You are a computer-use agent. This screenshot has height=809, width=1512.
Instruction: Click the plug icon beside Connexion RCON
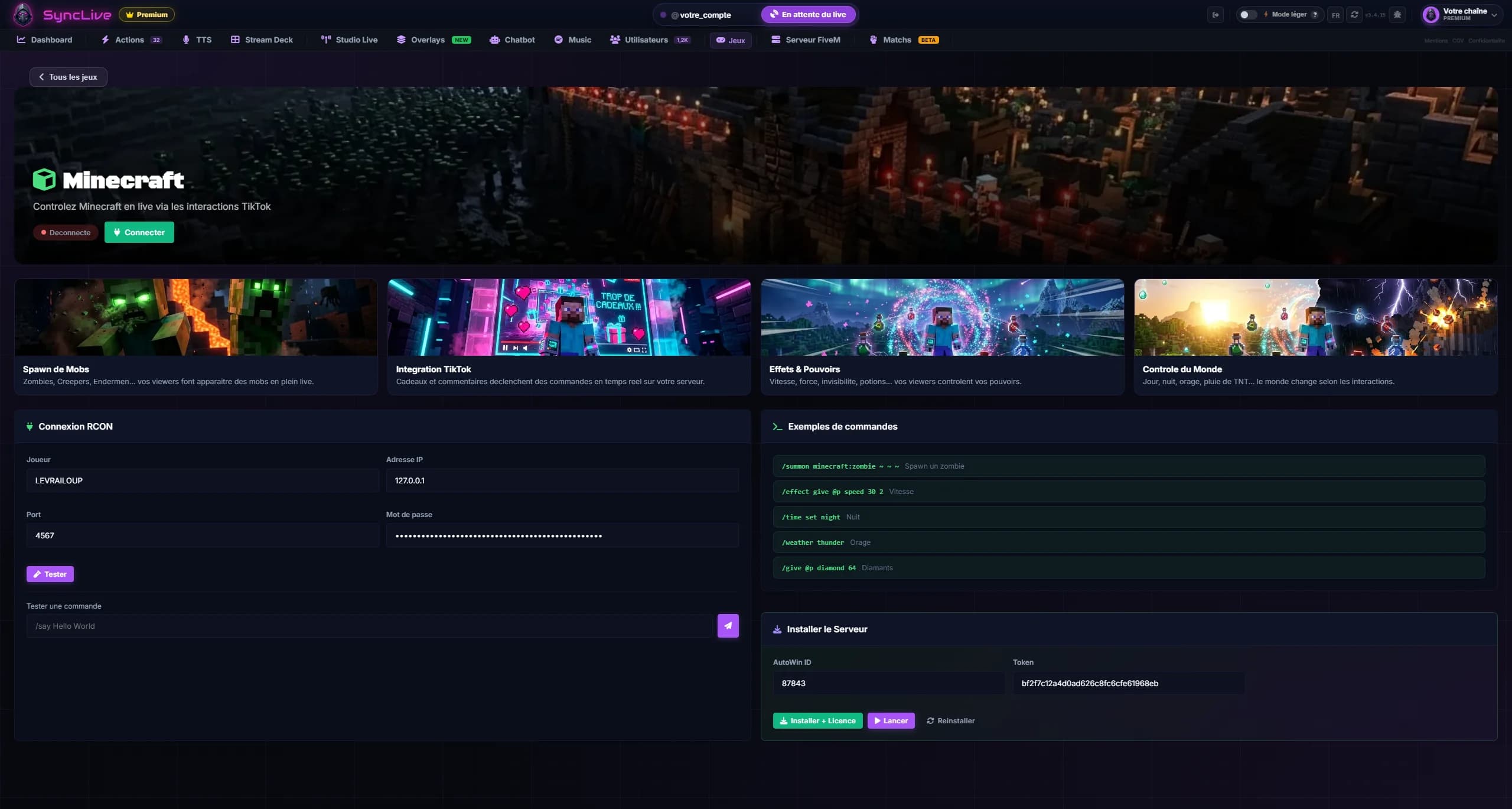30,426
